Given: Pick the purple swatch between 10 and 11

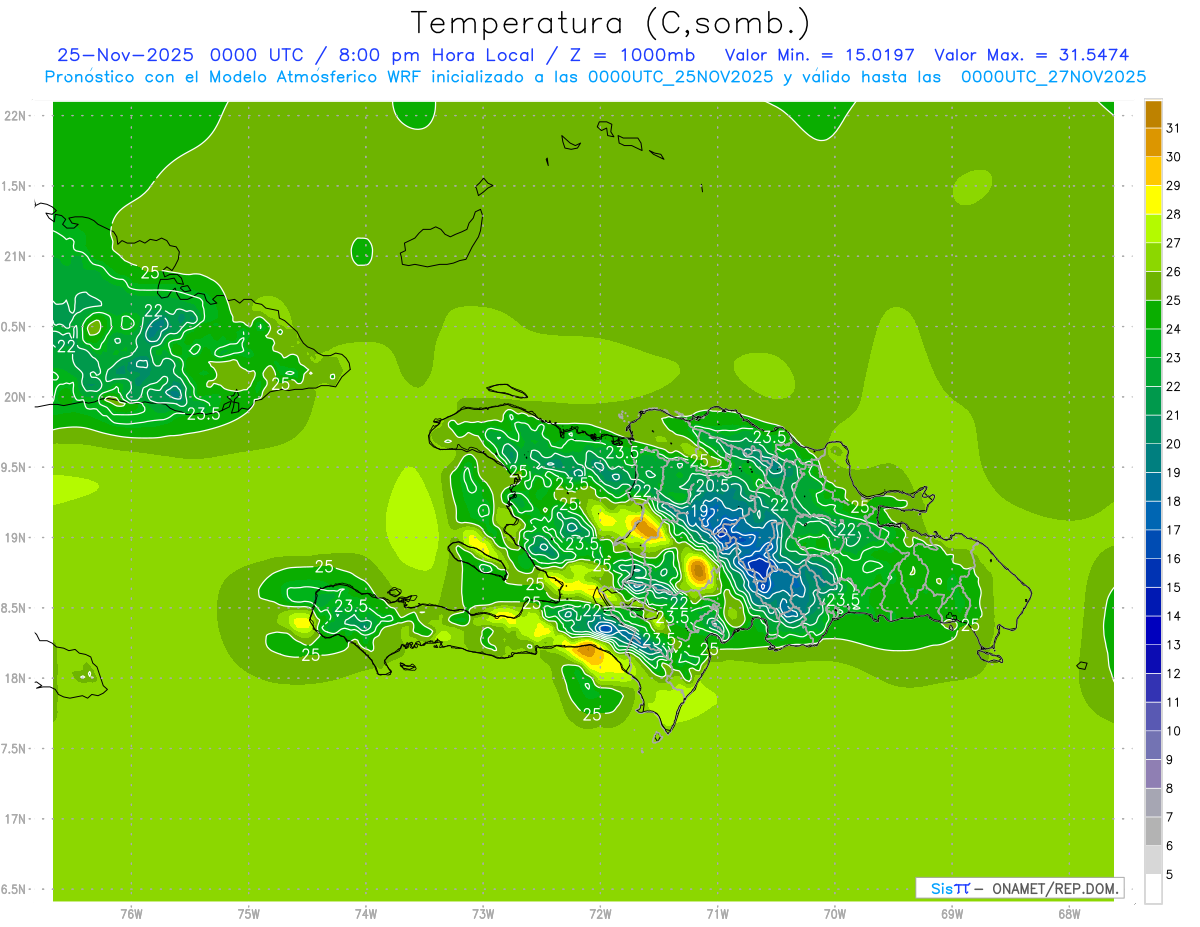Looking at the screenshot, I should [1153, 717].
